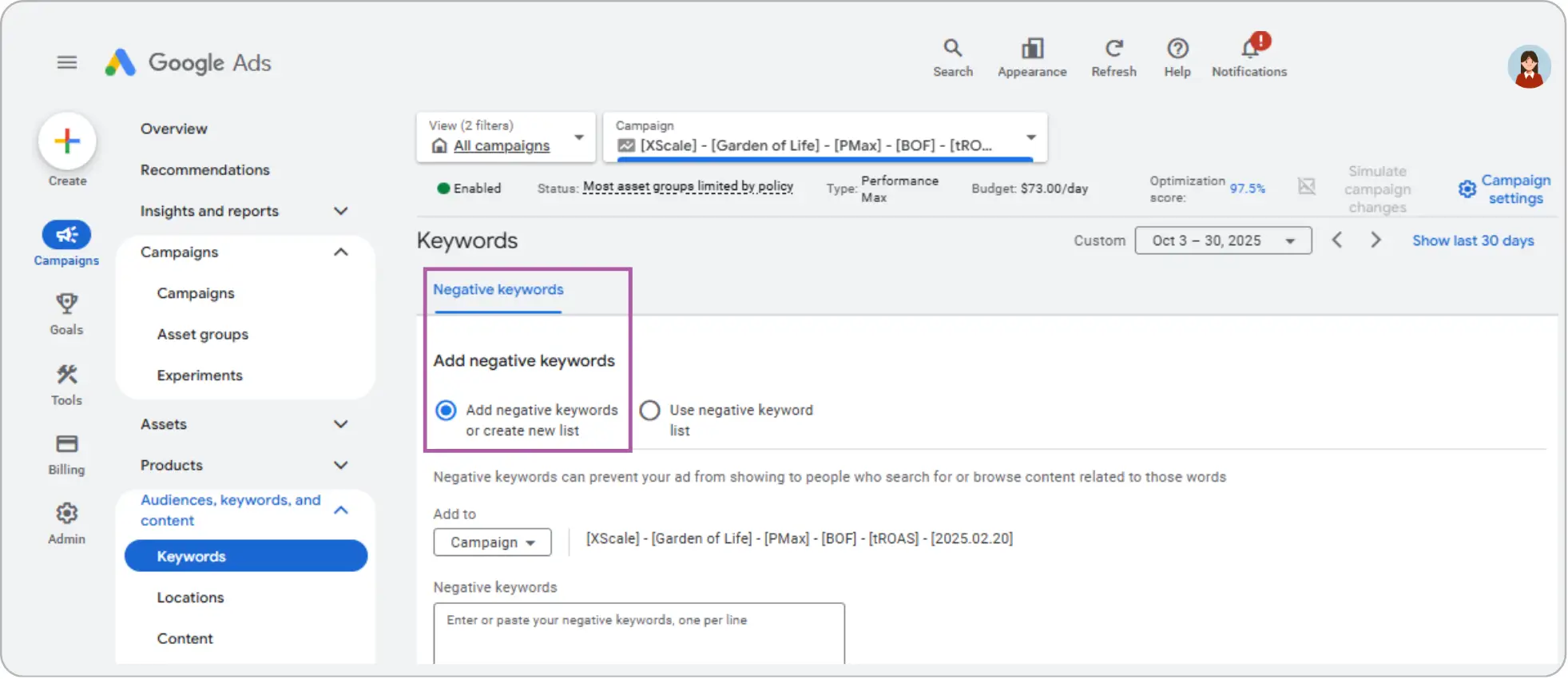Screen dimensions: 1568x679
Task: Click the Campaign settings gear icon
Action: coord(1467,189)
